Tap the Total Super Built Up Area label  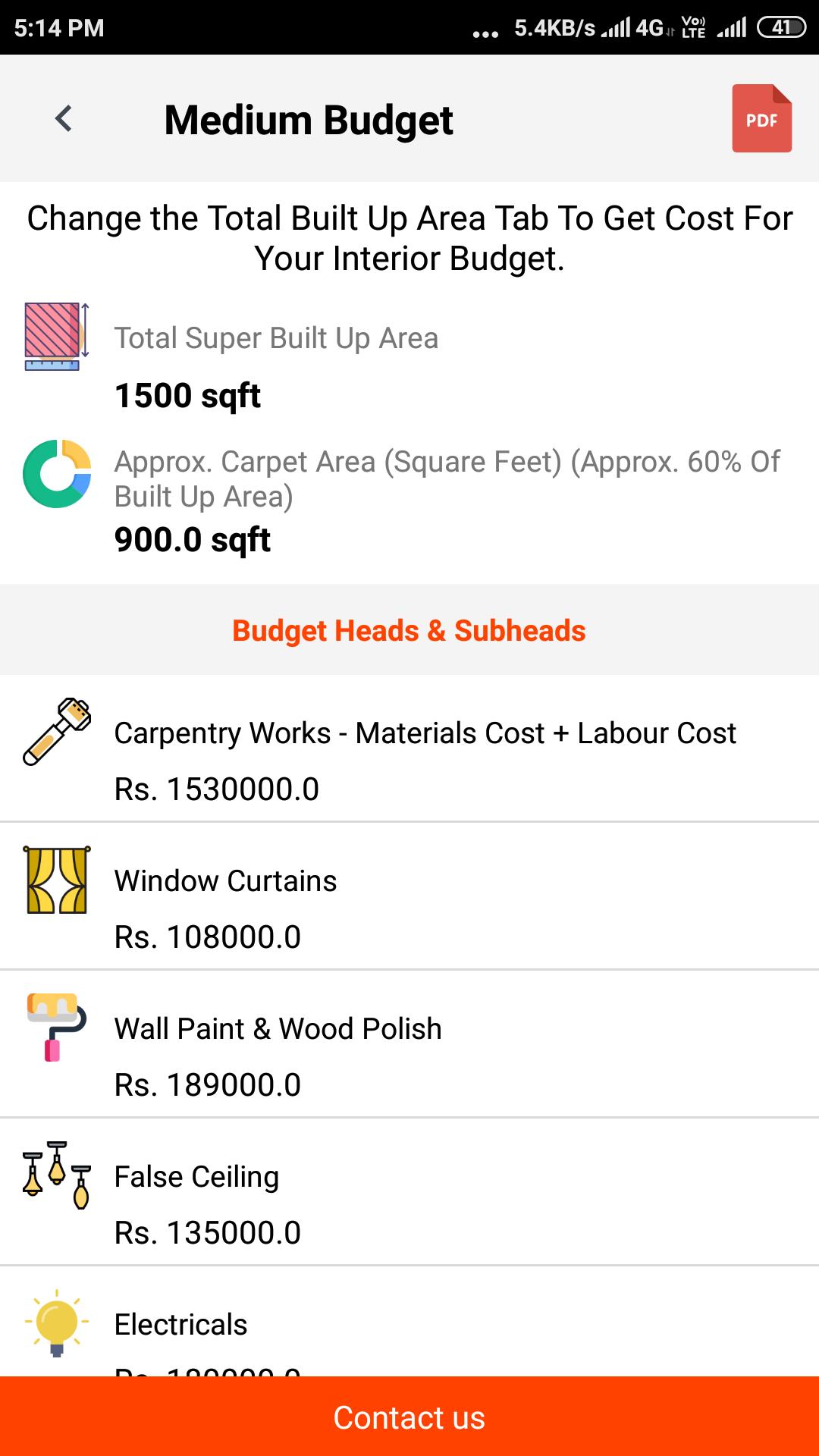[276, 338]
